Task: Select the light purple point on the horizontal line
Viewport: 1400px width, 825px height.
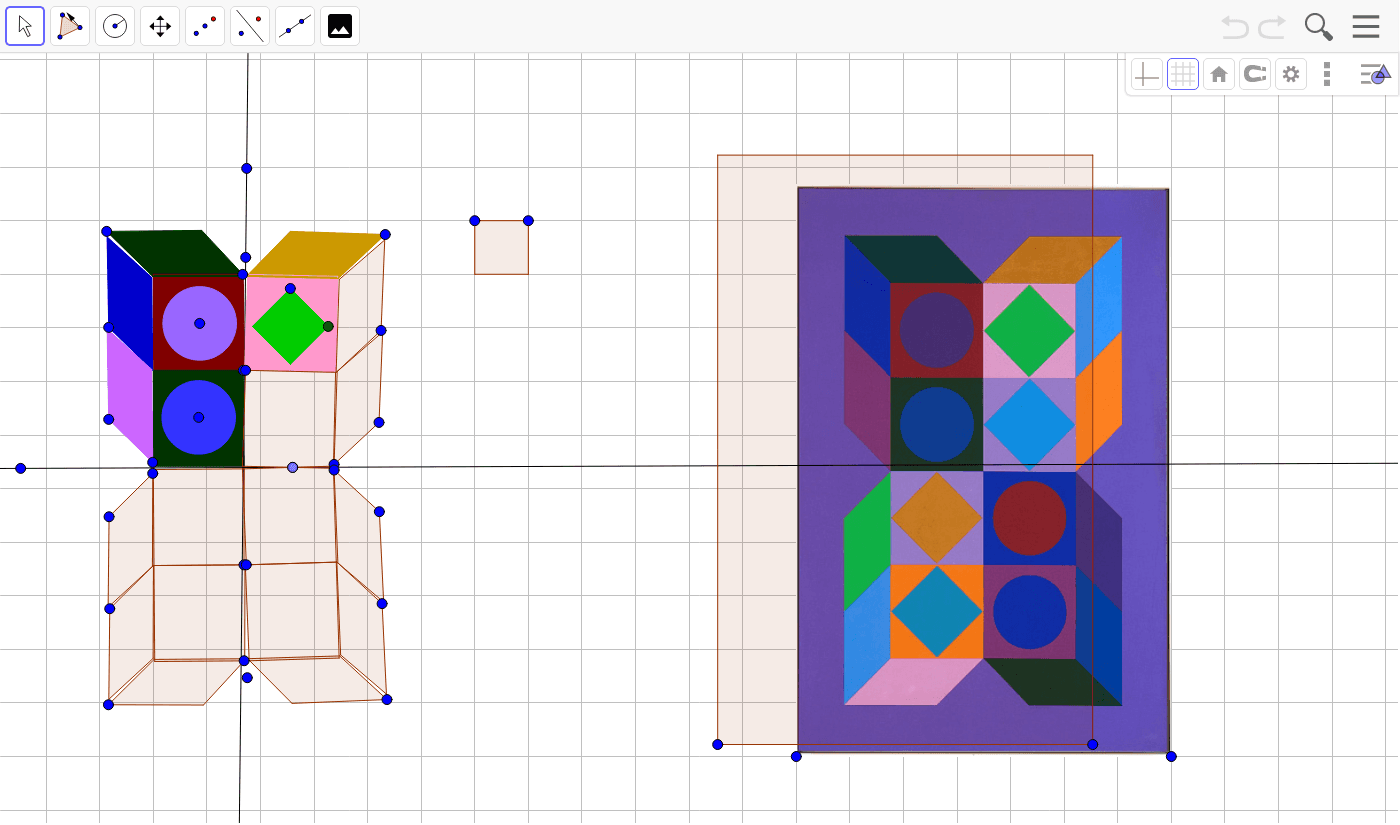Action: click(292, 467)
